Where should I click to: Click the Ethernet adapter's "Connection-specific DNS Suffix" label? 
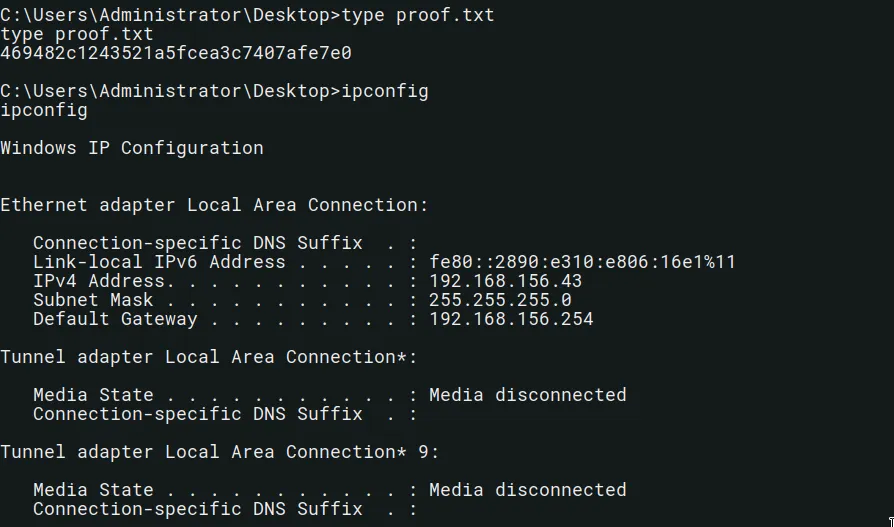tap(197, 243)
